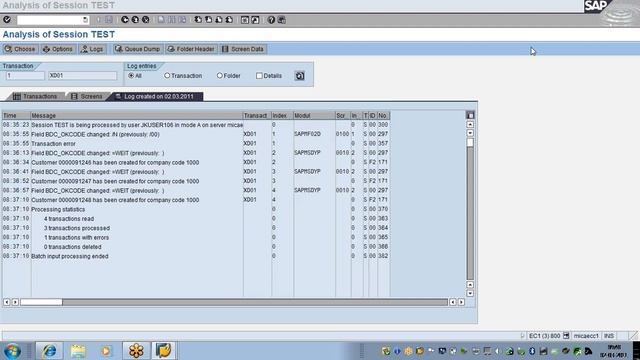
Task: Click the Queue Dump button
Action: point(138,49)
